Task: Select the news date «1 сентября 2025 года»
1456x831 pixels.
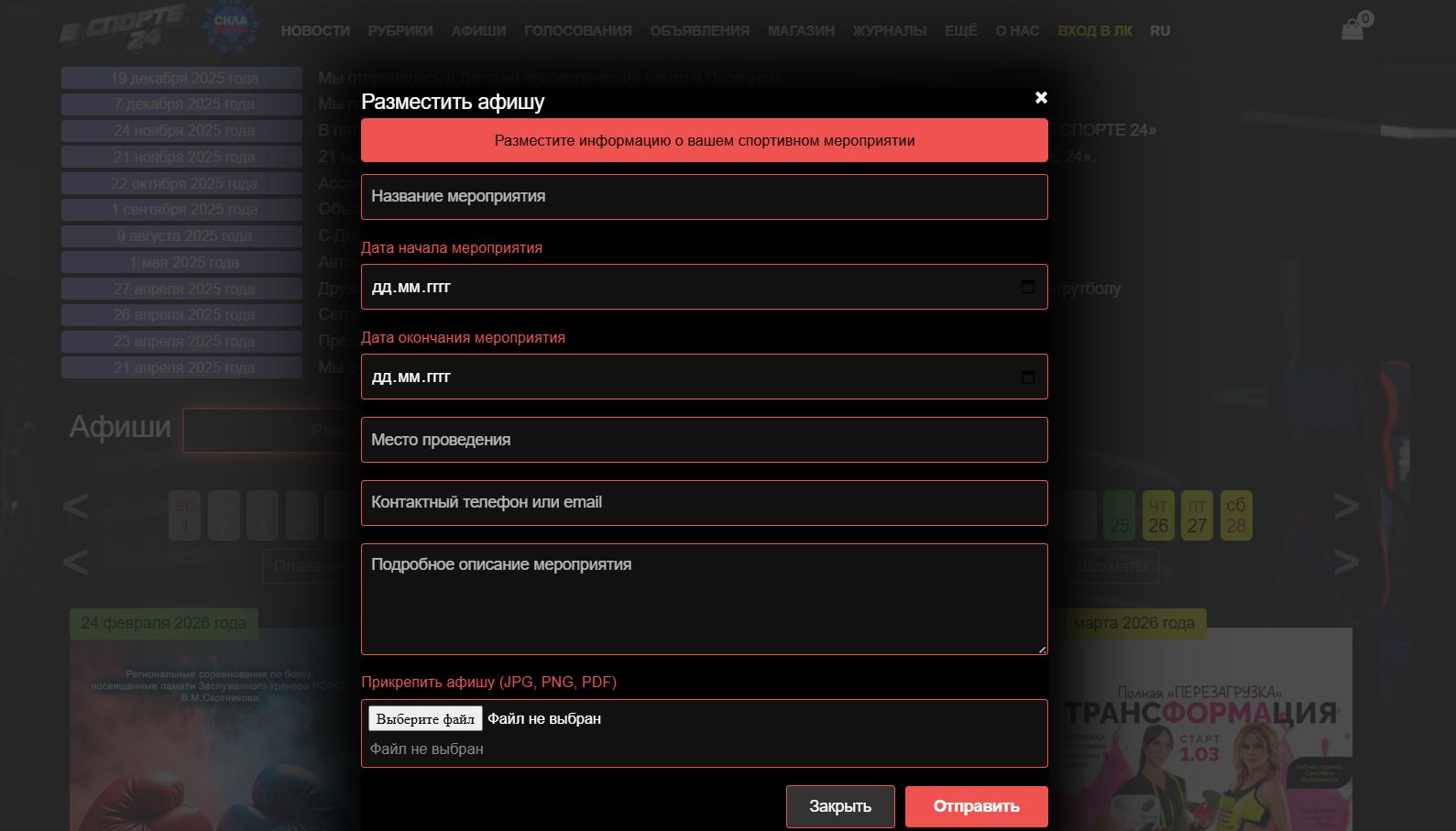Action: (x=182, y=210)
